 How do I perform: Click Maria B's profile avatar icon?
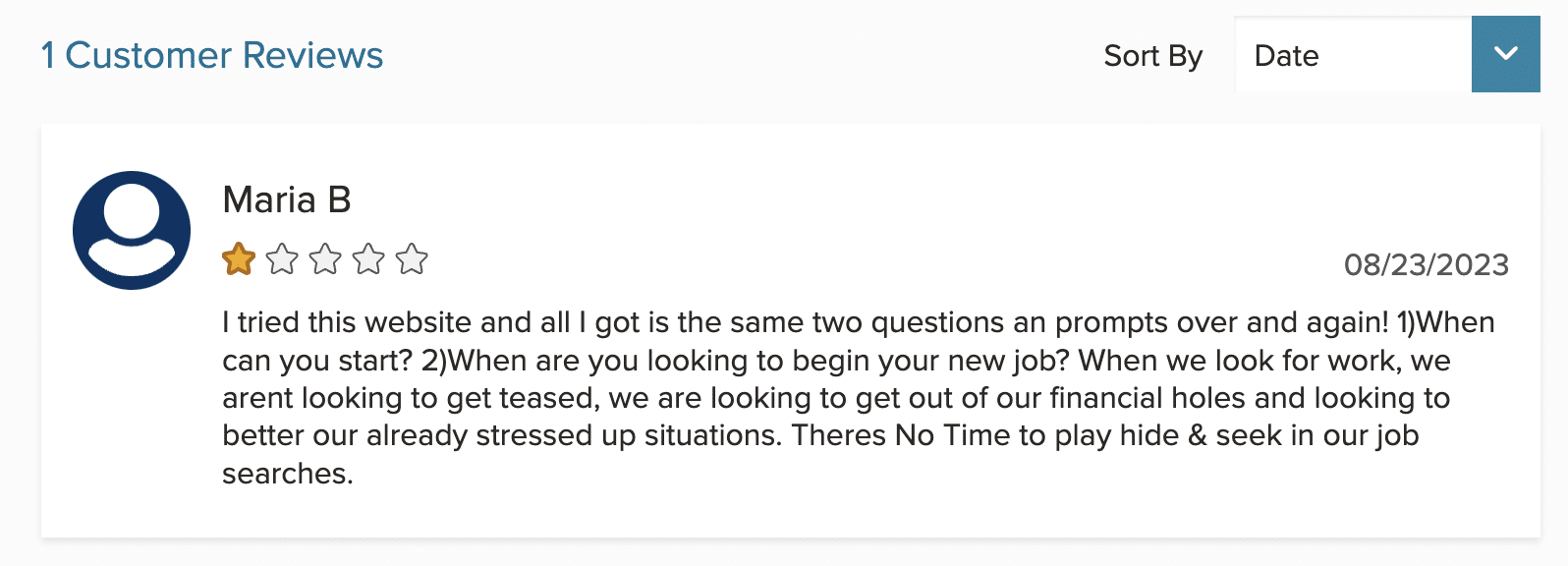pyautogui.click(x=132, y=230)
